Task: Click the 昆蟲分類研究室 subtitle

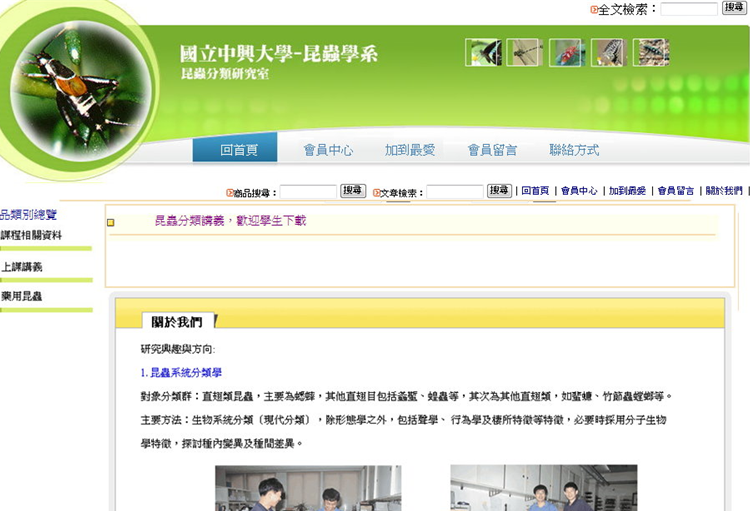Action: point(225,74)
